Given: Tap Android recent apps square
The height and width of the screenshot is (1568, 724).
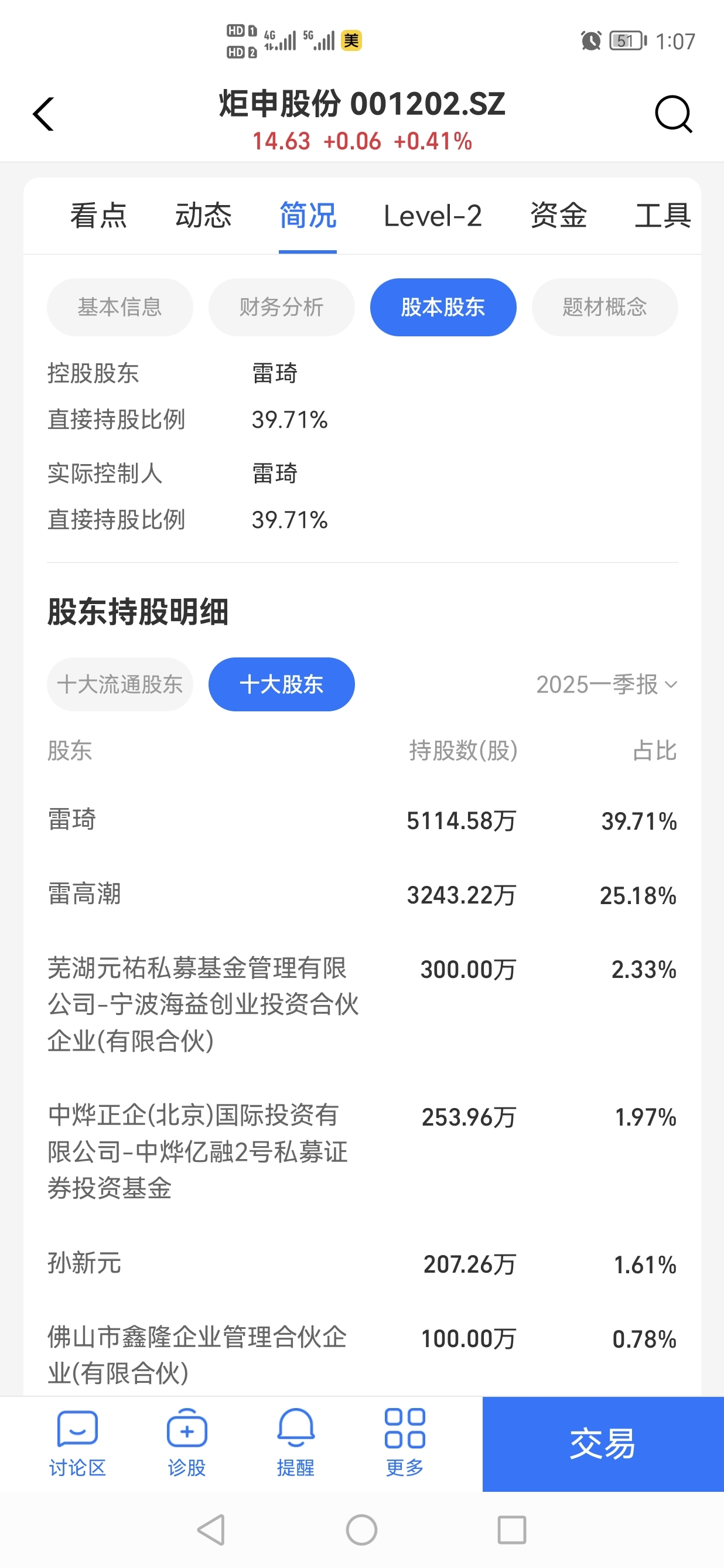Looking at the screenshot, I should pos(512,1530).
